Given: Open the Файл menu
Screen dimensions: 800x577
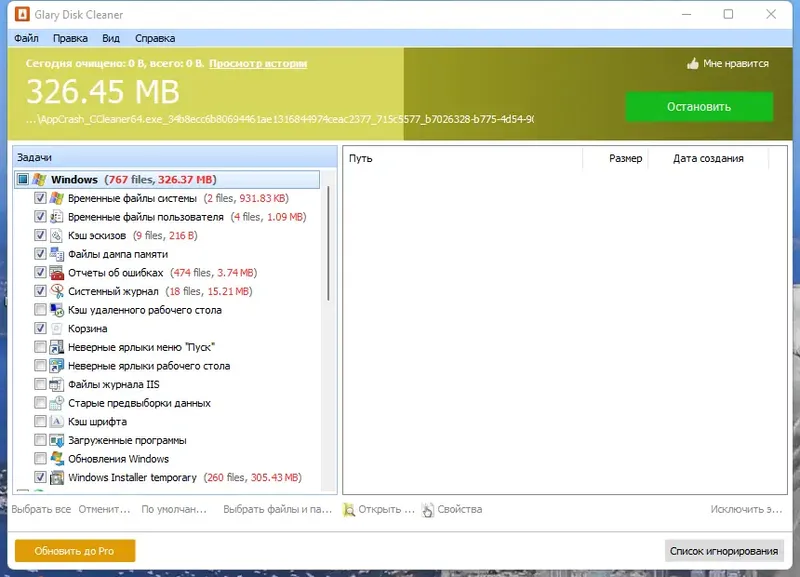Looking at the screenshot, I should [27, 38].
